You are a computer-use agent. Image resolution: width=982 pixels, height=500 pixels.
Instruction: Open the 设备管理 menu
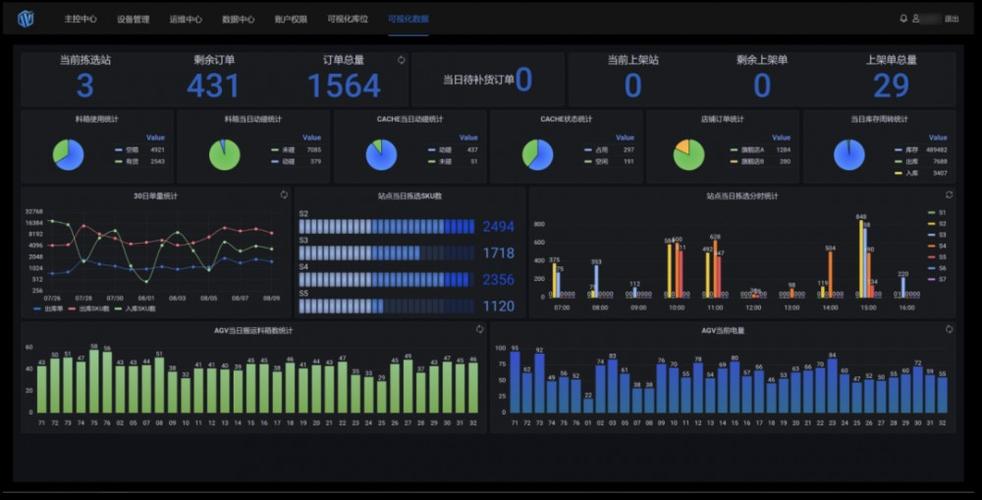133,19
